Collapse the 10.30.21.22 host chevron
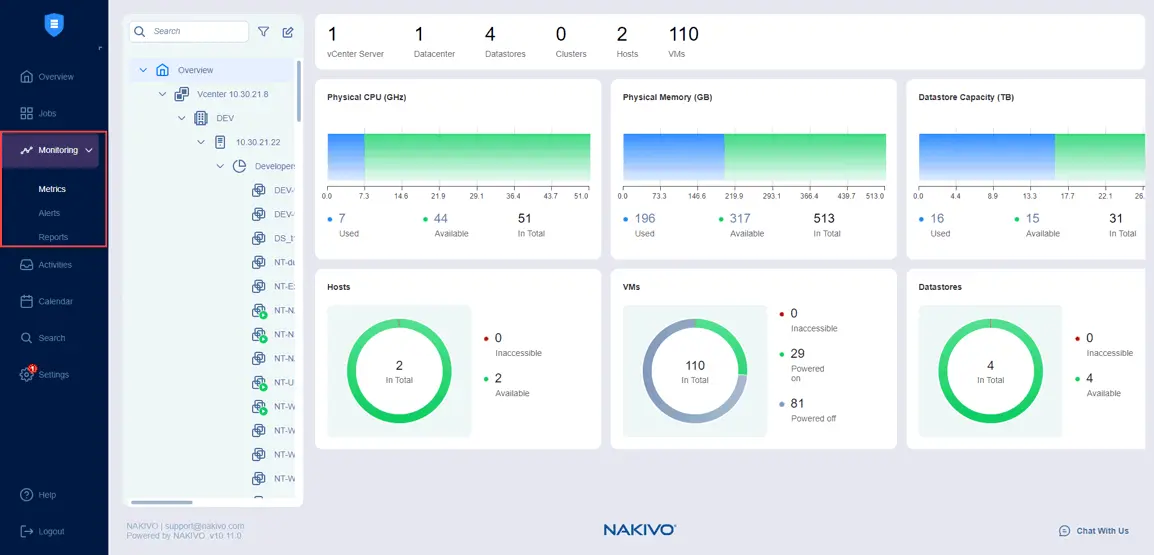1154x555 pixels. (201, 141)
